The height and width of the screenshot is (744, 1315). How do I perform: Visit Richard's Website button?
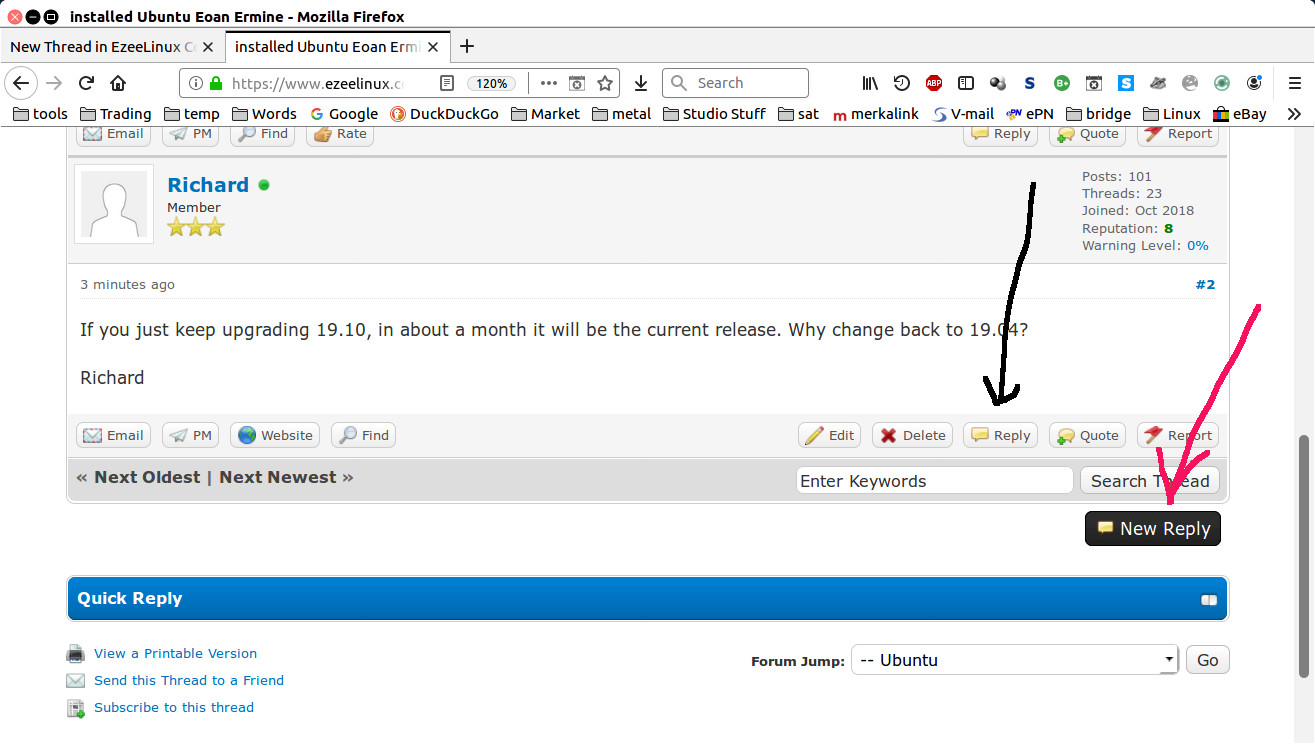click(x=275, y=435)
